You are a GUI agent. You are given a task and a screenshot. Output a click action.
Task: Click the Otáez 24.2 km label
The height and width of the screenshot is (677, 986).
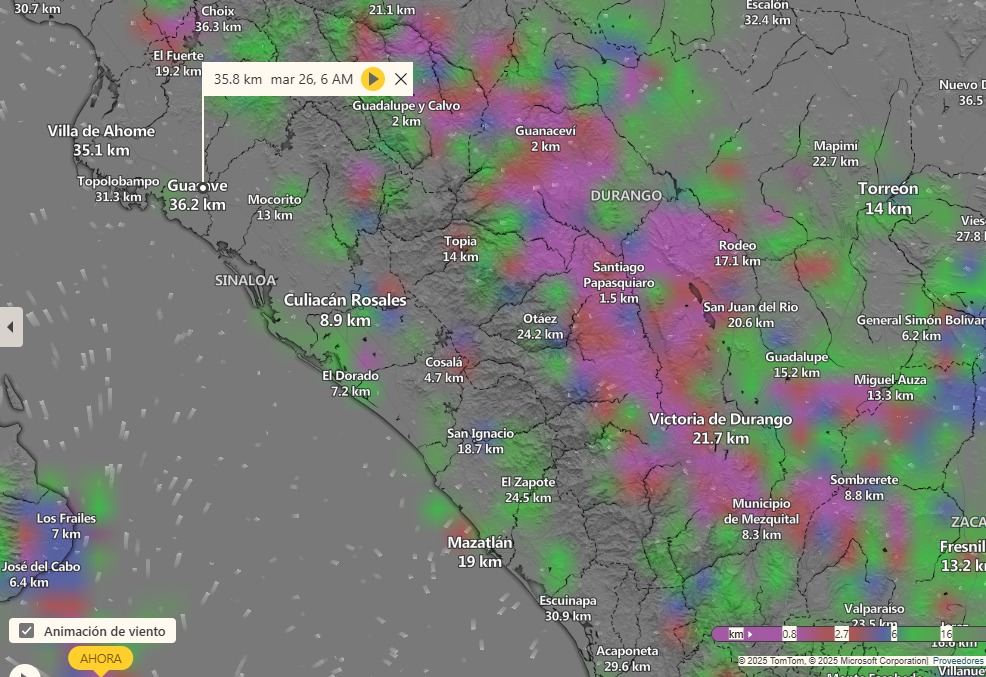(540, 326)
